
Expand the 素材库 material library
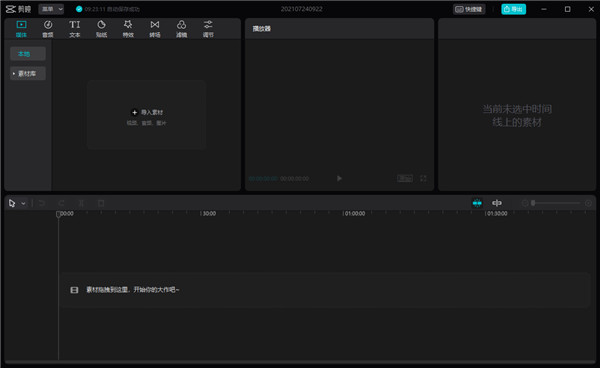28,73
